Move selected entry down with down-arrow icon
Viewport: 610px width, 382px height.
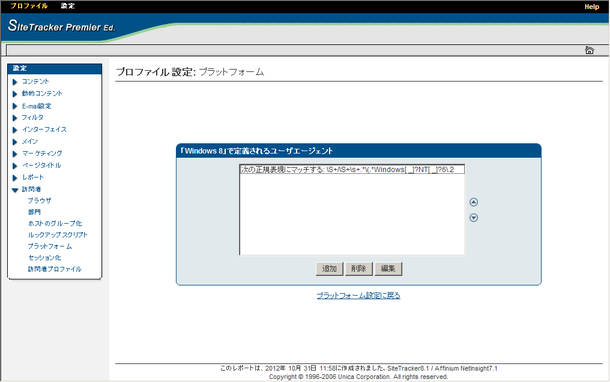473,218
